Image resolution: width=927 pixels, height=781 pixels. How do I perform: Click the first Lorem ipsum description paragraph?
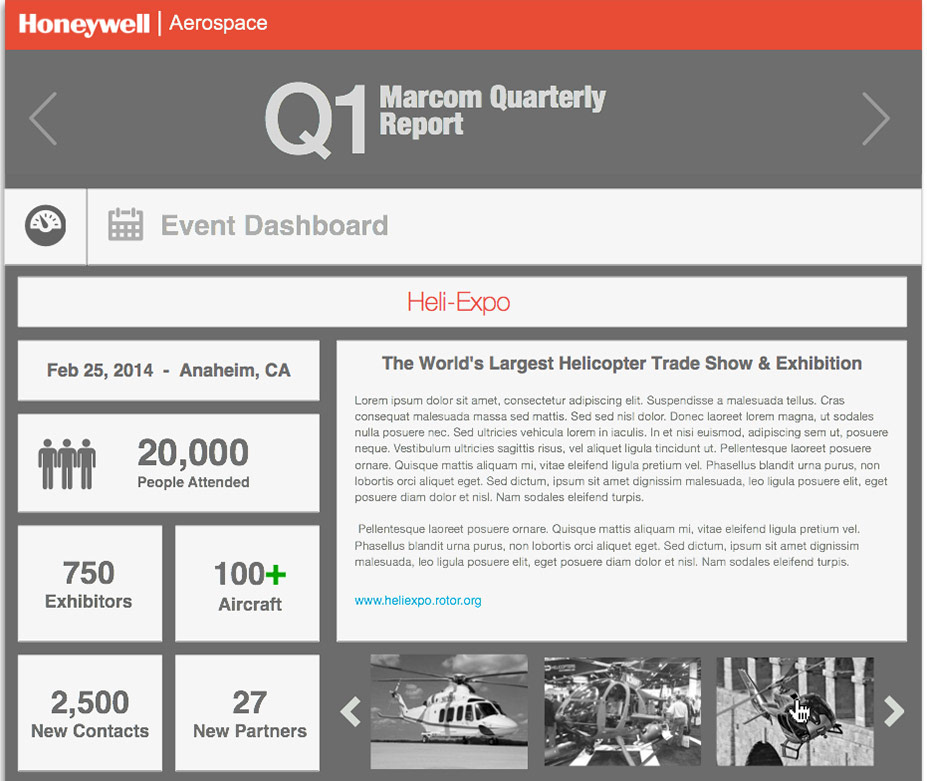click(x=621, y=449)
